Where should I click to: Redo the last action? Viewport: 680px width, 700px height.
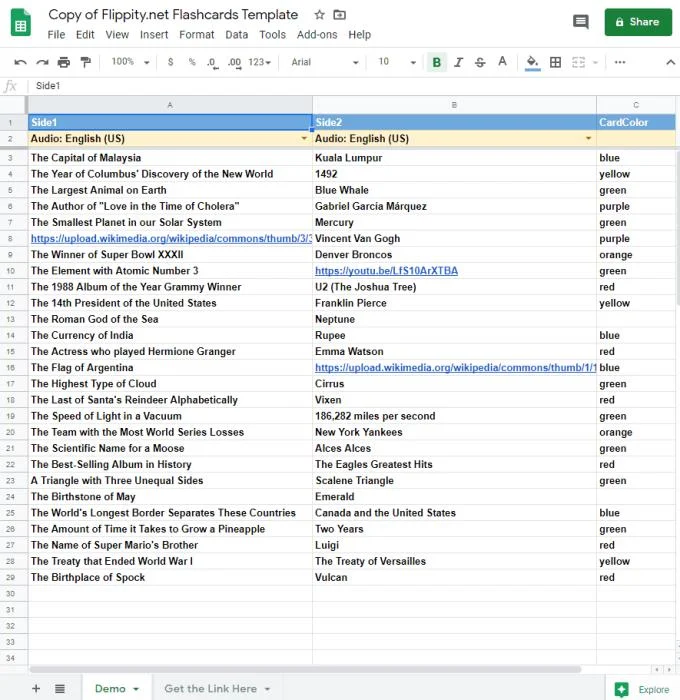[42, 62]
